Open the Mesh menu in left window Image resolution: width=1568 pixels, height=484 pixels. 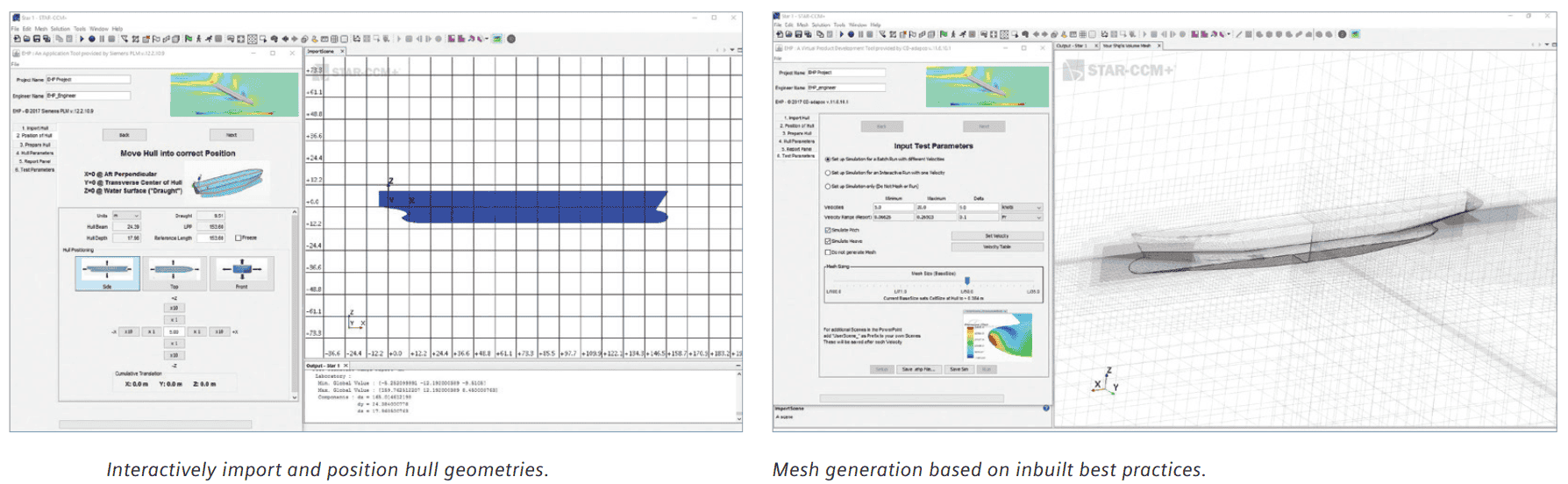tap(40, 29)
